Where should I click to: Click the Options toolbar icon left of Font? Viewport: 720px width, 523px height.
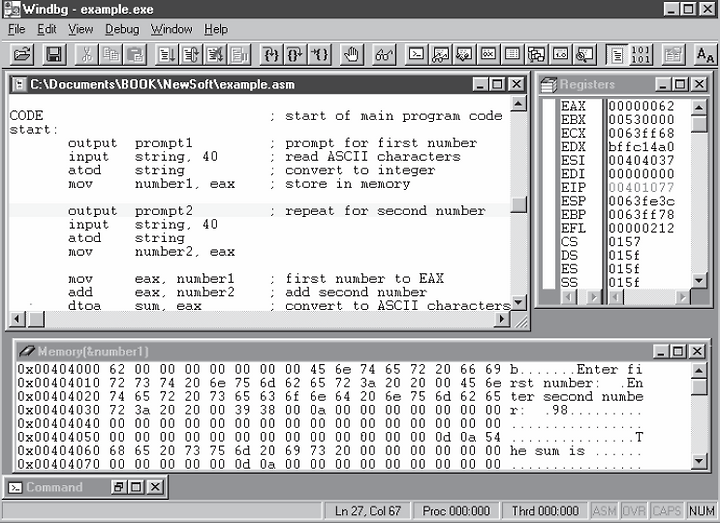[x=673, y=55]
